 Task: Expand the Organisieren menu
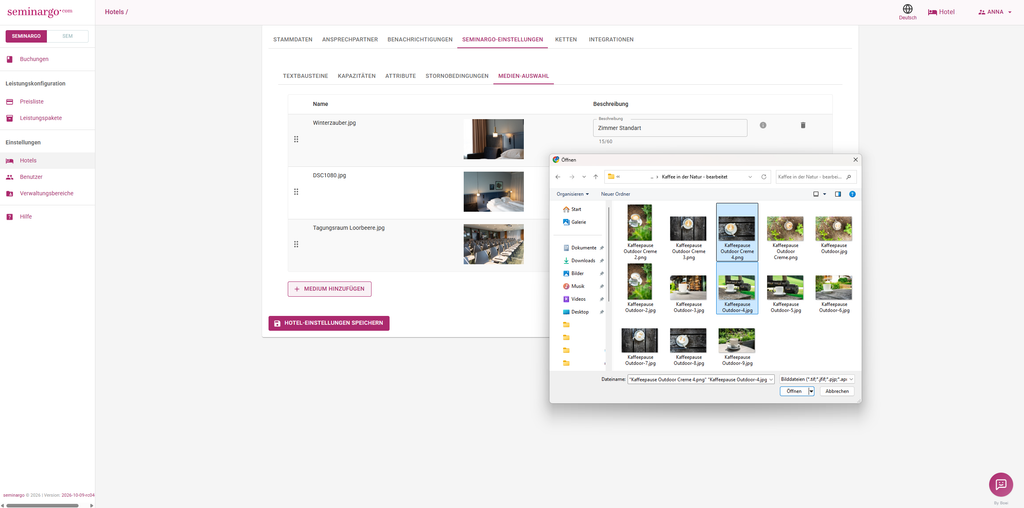[x=573, y=194]
